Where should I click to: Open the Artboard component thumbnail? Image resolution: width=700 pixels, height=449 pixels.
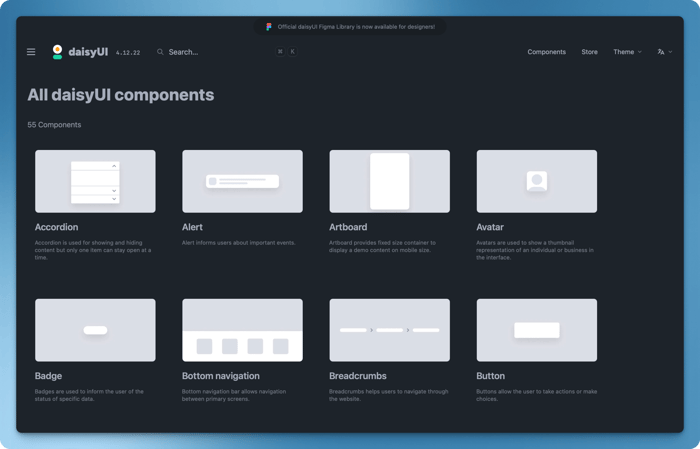coord(390,181)
